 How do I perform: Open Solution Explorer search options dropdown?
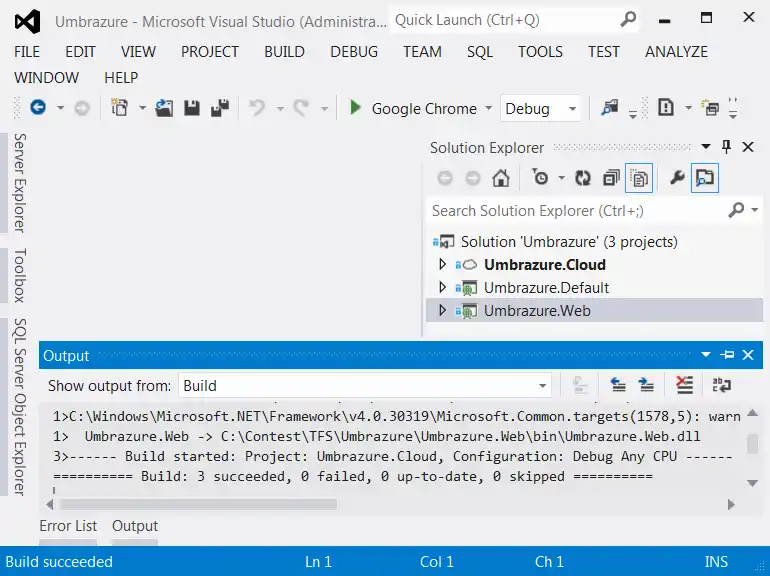tap(755, 210)
